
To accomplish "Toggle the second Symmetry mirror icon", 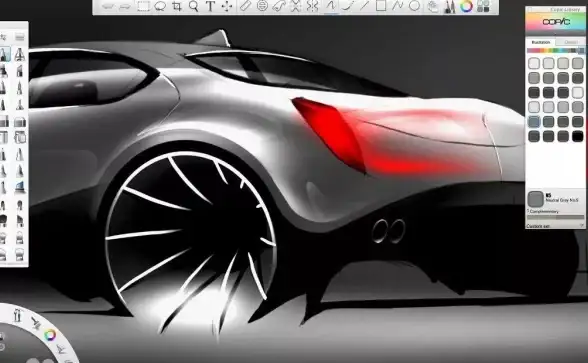I will pos(312,6).
